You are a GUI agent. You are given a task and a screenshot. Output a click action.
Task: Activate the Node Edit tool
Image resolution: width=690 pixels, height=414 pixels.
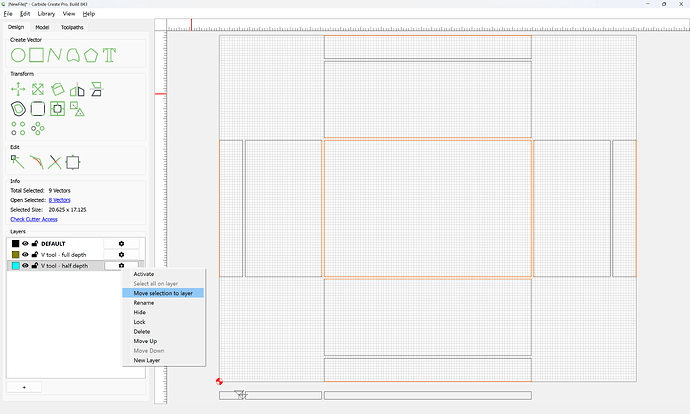pyautogui.click(x=18, y=162)
